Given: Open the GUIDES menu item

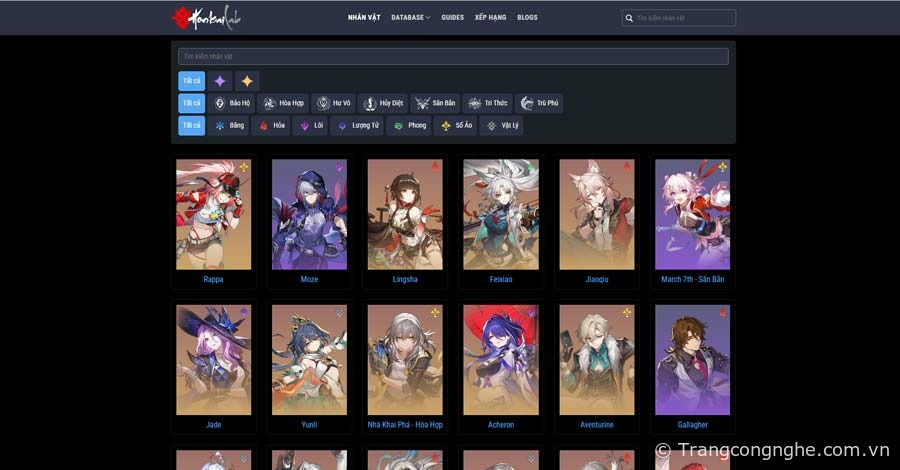Looking at the screenshot, I should click(452, 18).
